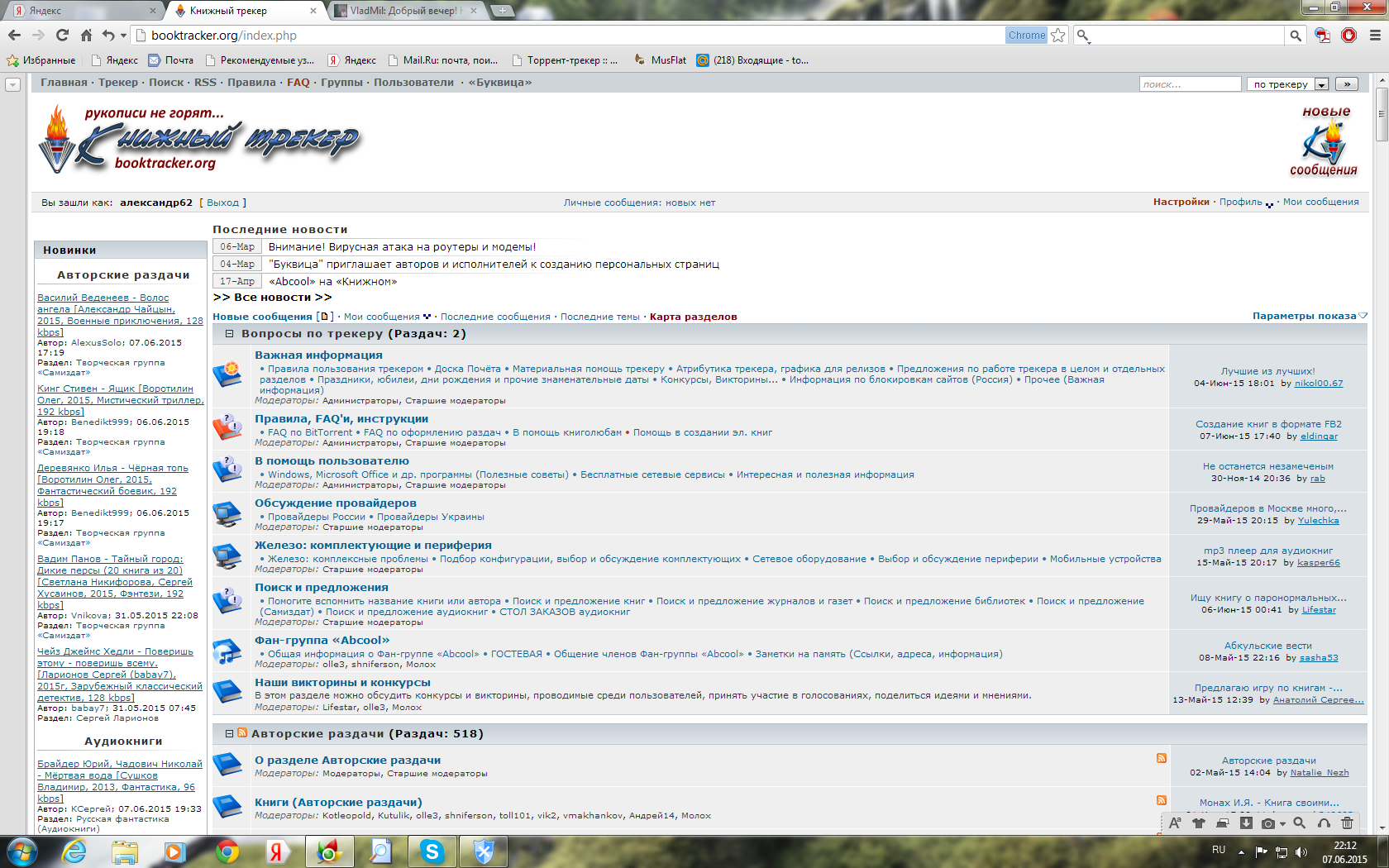This screenshot has width=1389, height=868.
Task: Click the AdBlock stop-sign extension icon
Action: coord(1348,36)
